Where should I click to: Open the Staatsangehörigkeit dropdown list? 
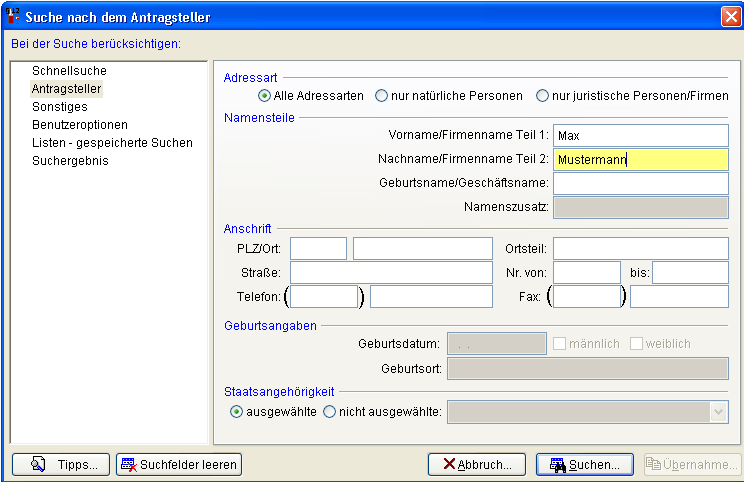click(718, 411)
